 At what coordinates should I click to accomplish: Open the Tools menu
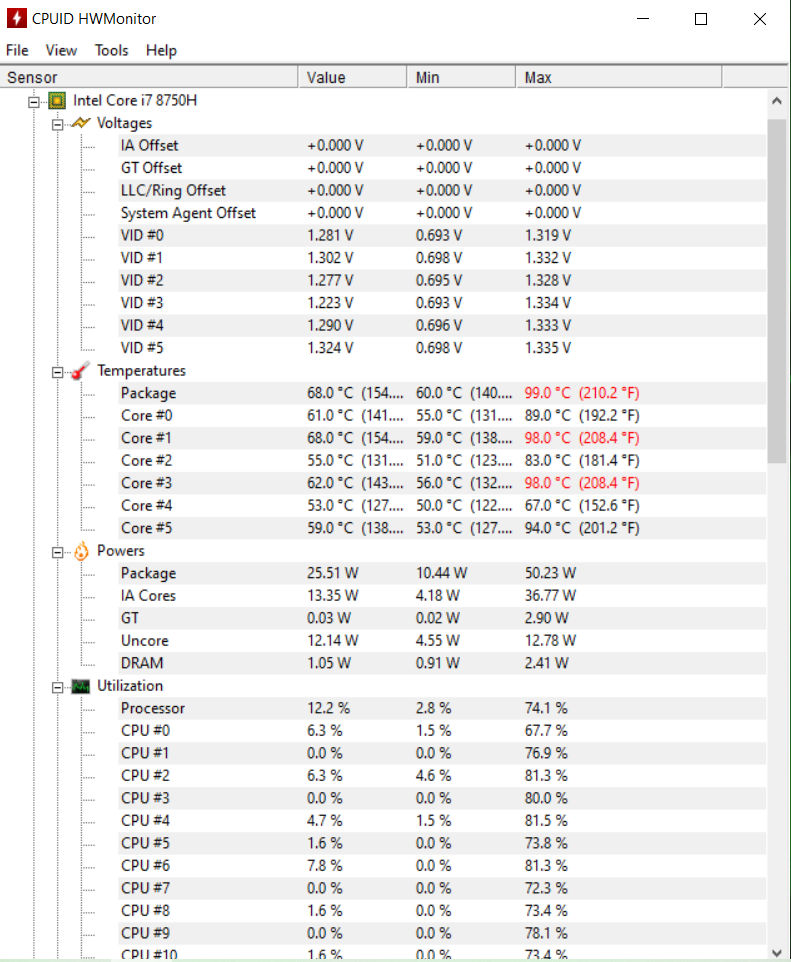(x=112, y=50)
